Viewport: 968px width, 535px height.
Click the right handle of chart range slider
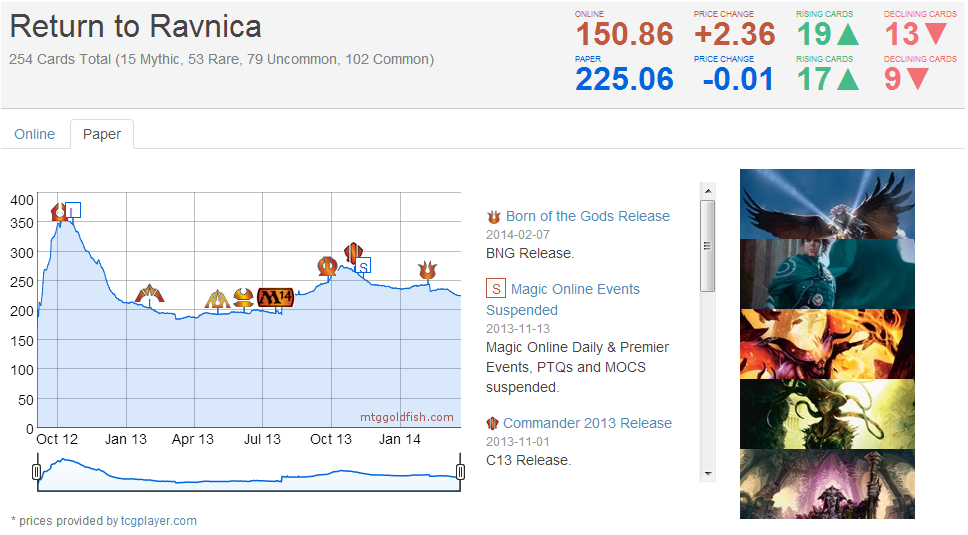click(x=461, y=471)
